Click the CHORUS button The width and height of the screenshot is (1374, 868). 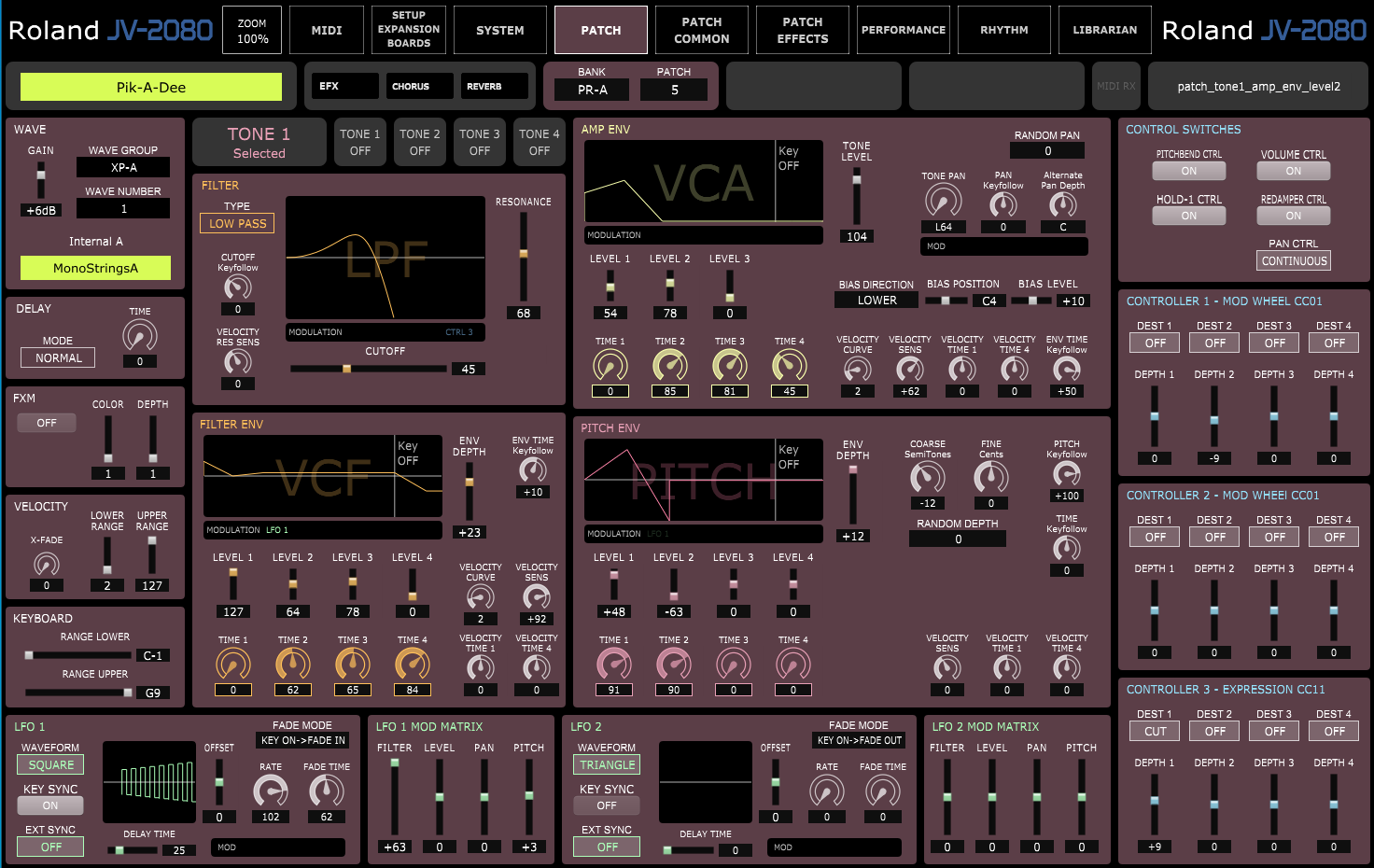click(x=420, y=86)
